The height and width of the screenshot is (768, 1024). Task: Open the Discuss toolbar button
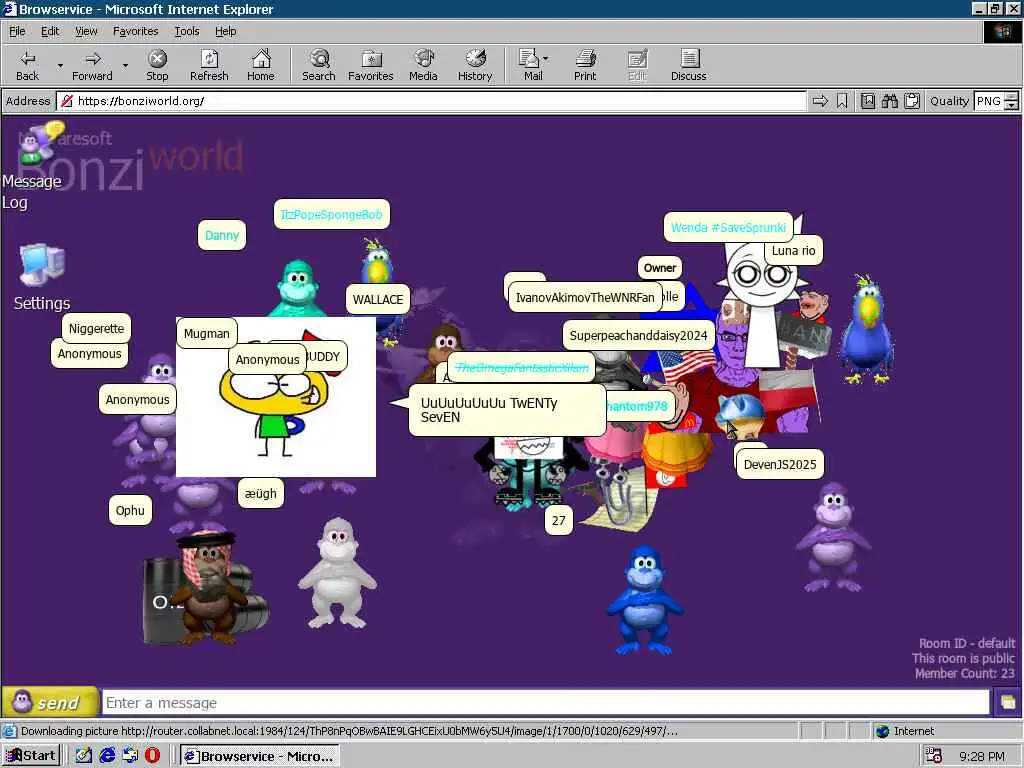[688, 65]
